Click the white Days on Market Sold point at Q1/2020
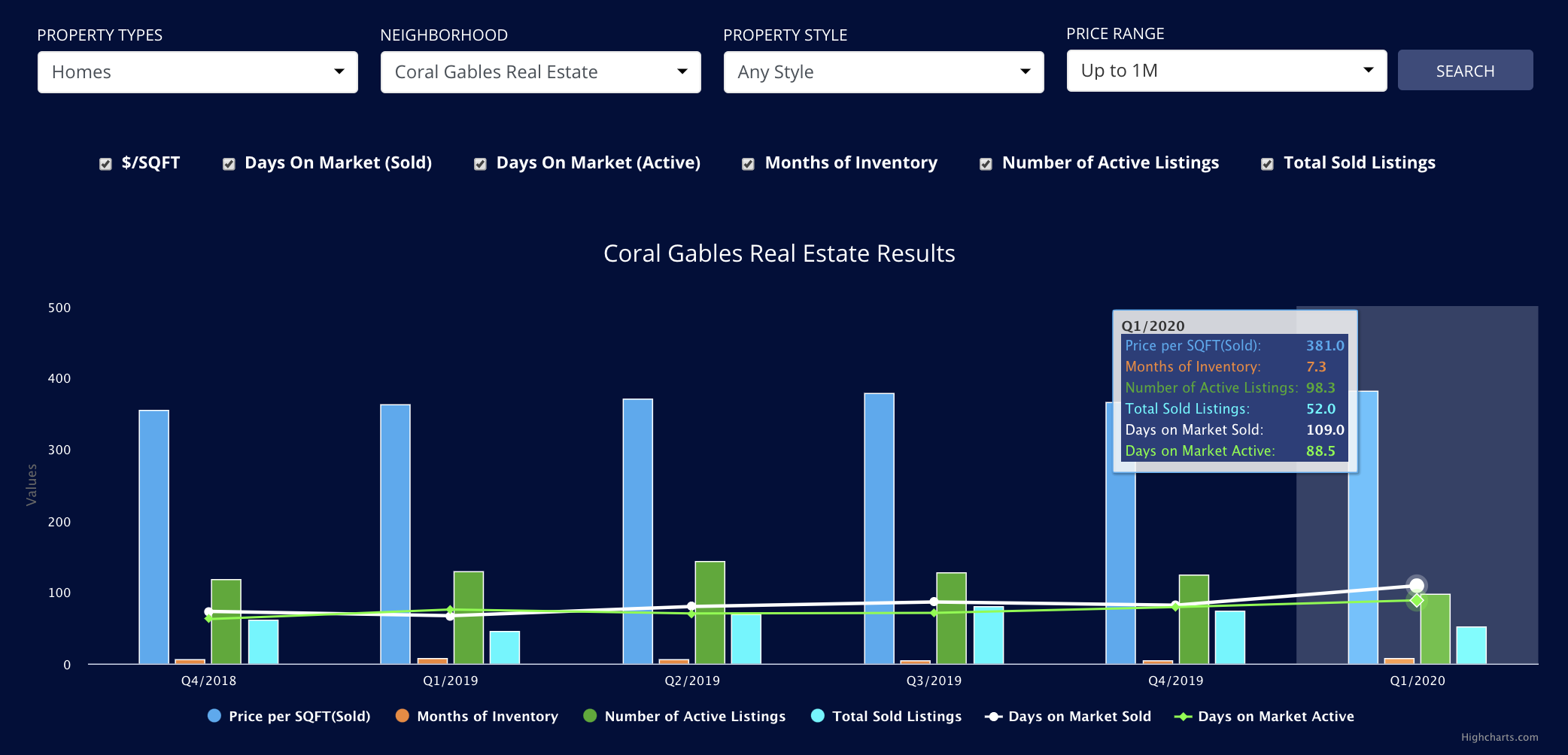This screenshot has width=1568, height=755. click(1417, 585)
